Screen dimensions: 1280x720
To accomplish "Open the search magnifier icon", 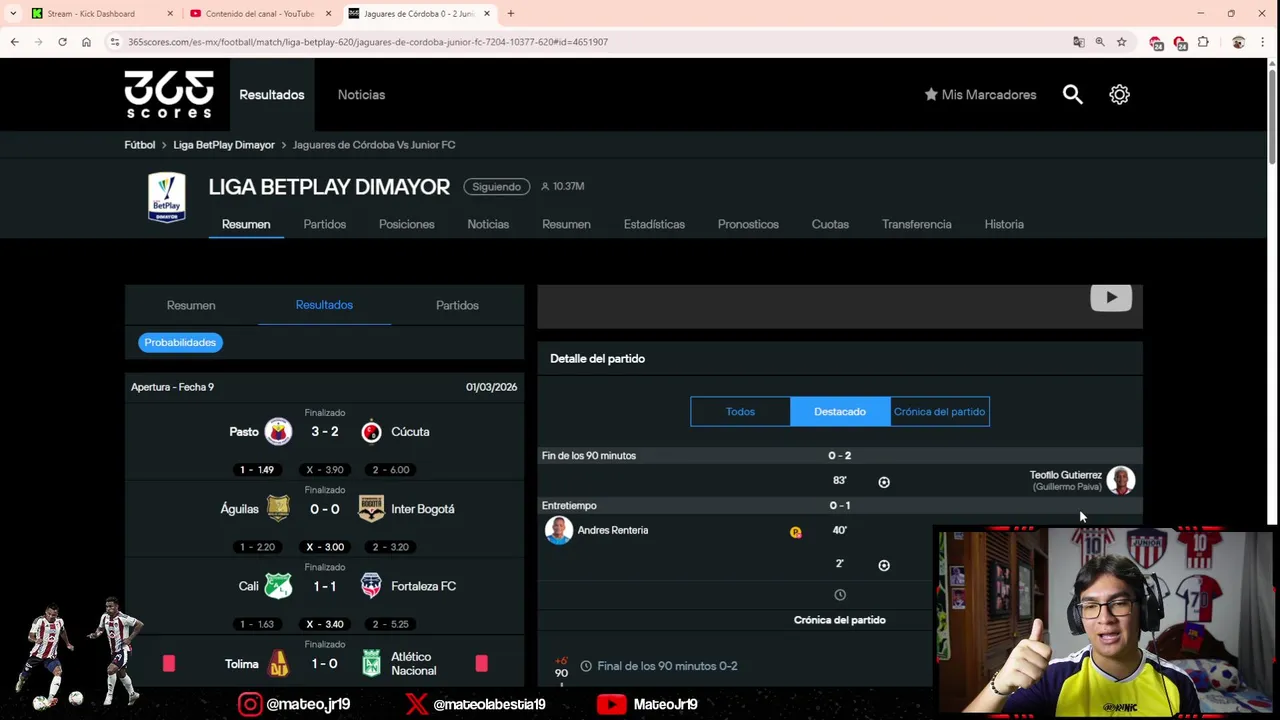I will pos(1072,94).
